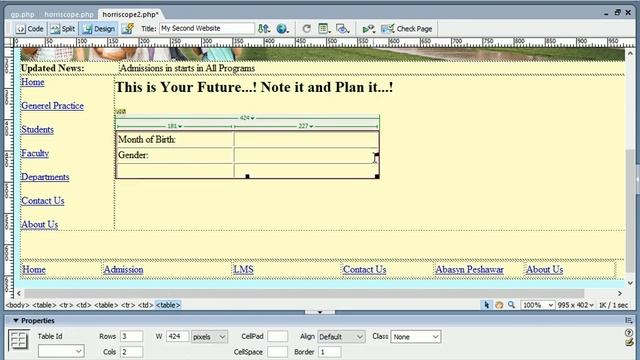The width and height of the screenshot is (640, 360).
Task: Click the Validate Markup icon
Action: tap(369, 29)
